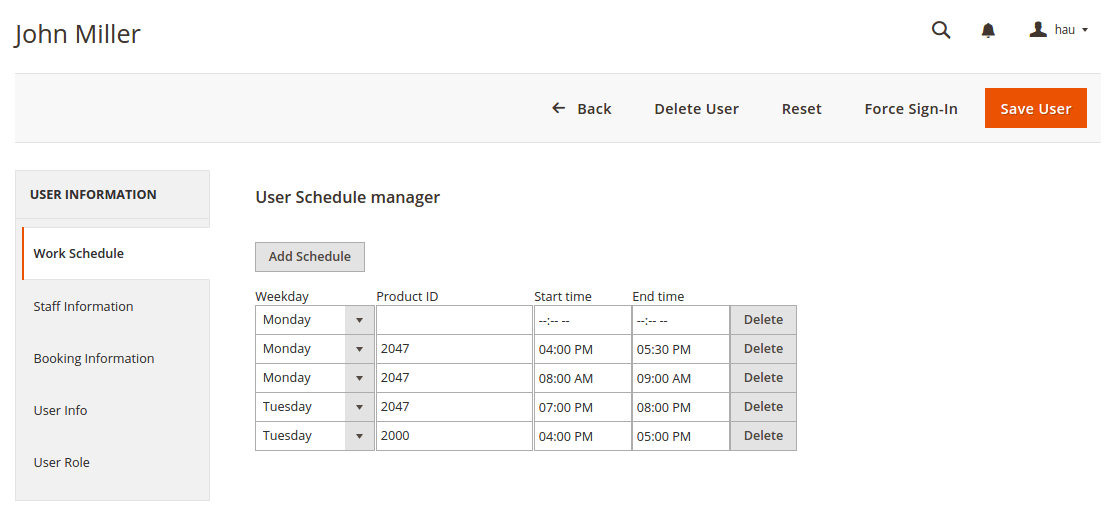
Task: Open Weekday dropdown in the empty row
Action: [x=314, y=320]
